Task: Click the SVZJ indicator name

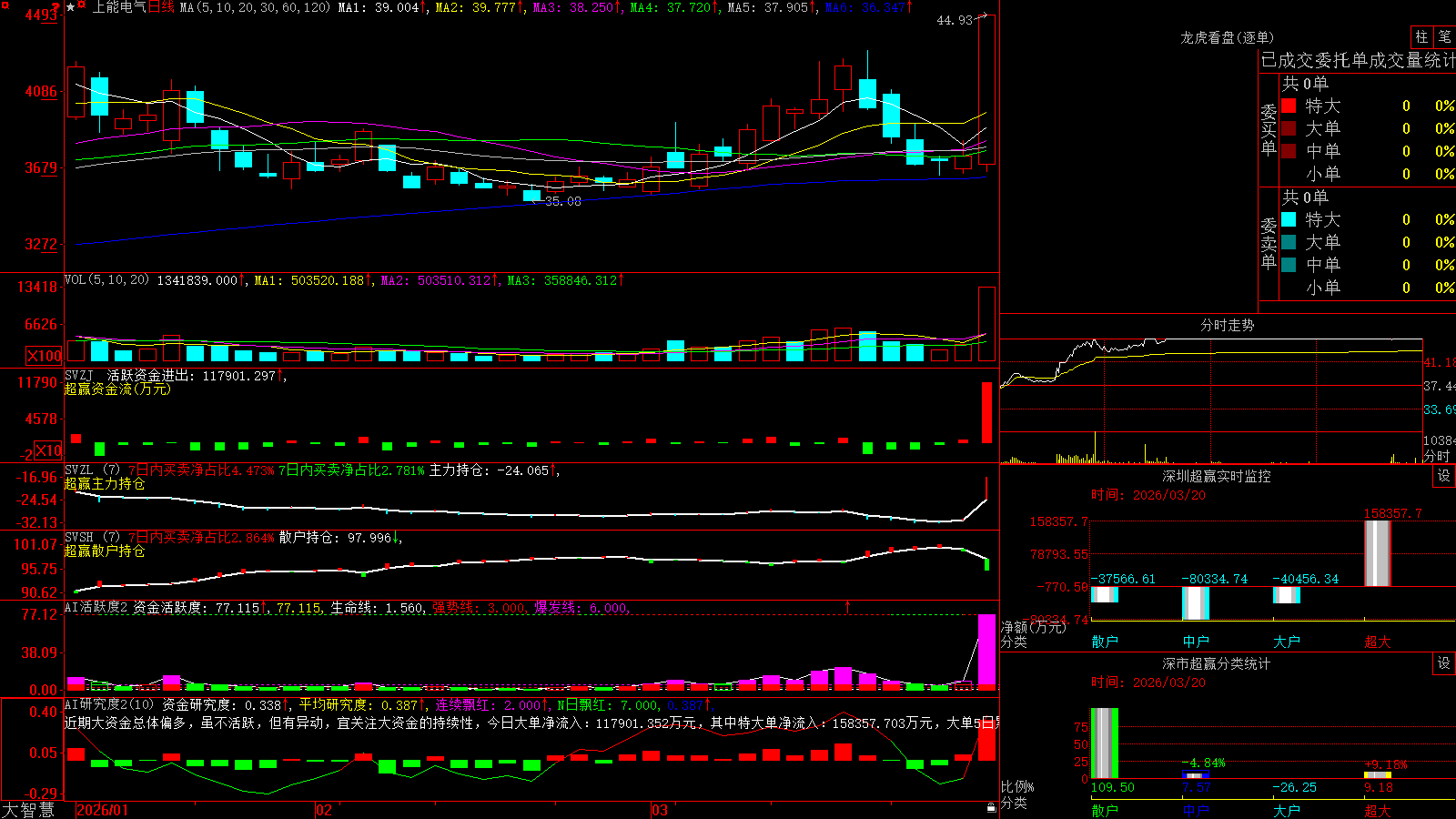Action: pyautogui.click(x=79, y=375)
